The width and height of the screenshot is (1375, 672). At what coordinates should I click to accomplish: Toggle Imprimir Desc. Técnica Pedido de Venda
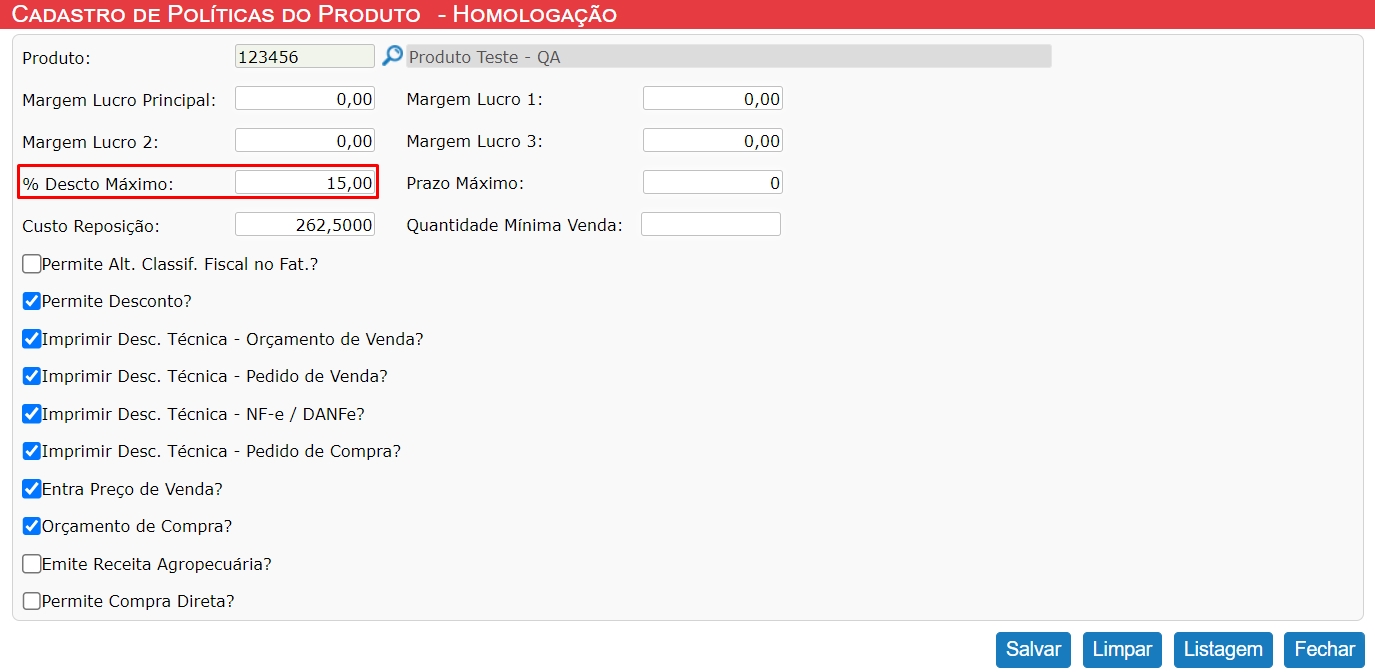click(32, 376)
